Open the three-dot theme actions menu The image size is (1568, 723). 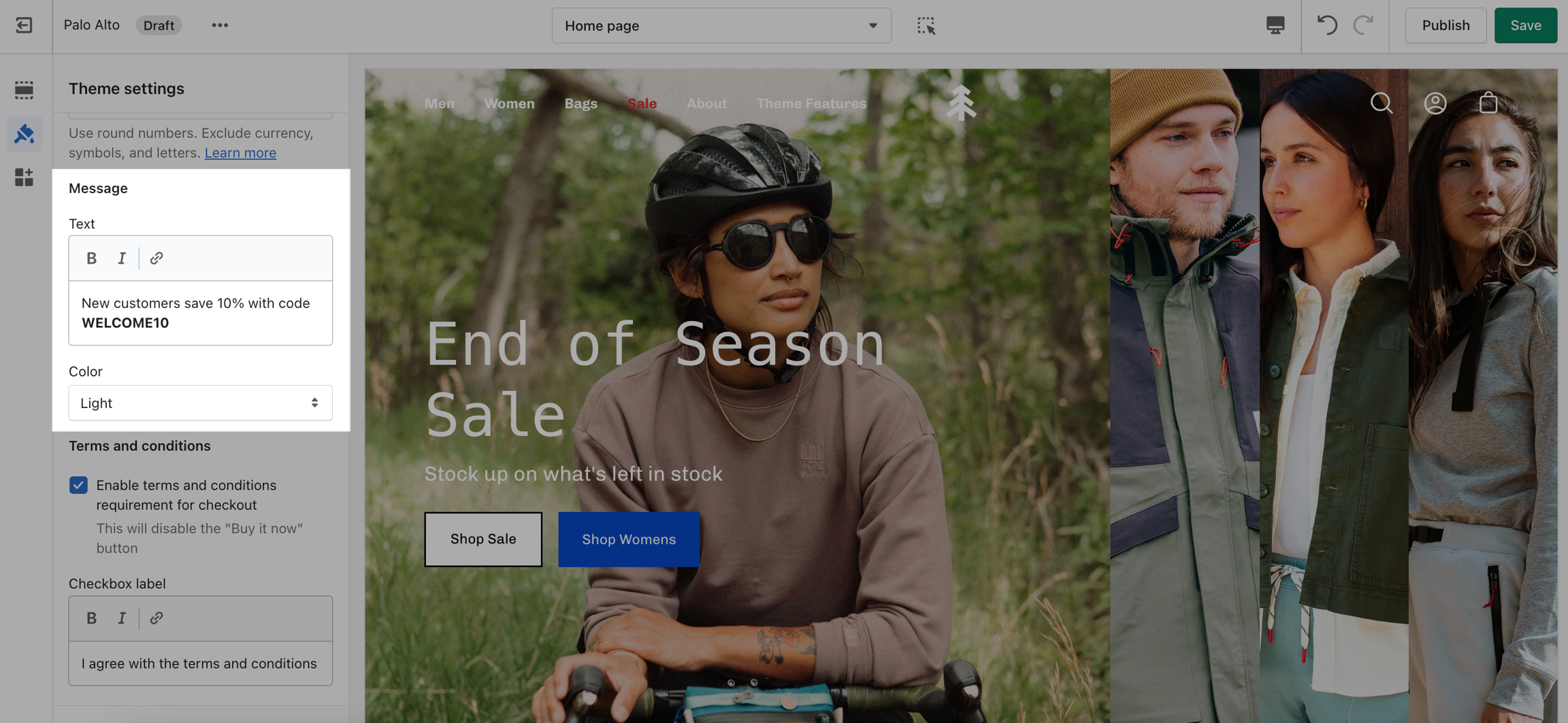(x=219, y=25)
